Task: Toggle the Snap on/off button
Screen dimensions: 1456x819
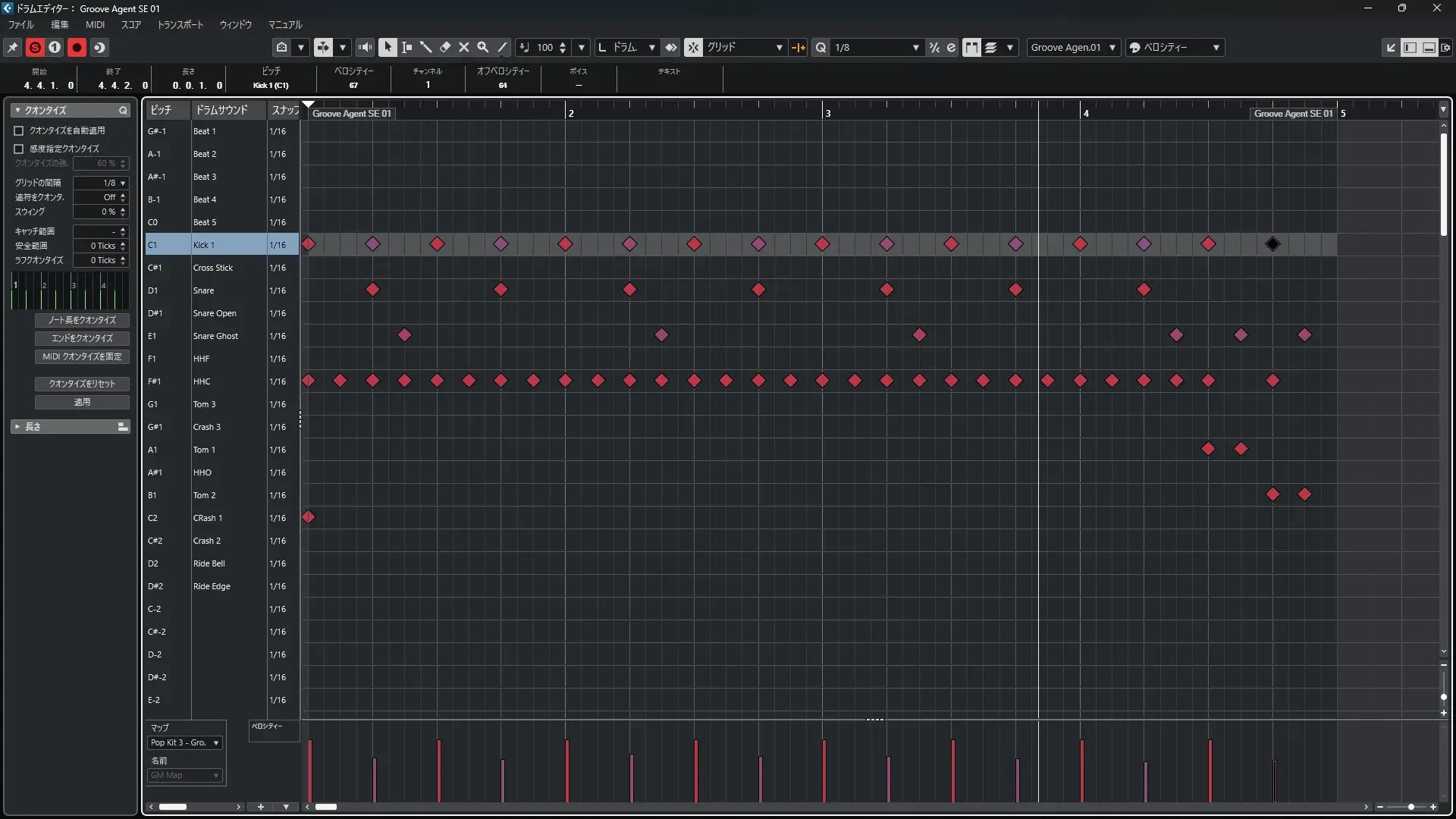Action: (694, 47)
